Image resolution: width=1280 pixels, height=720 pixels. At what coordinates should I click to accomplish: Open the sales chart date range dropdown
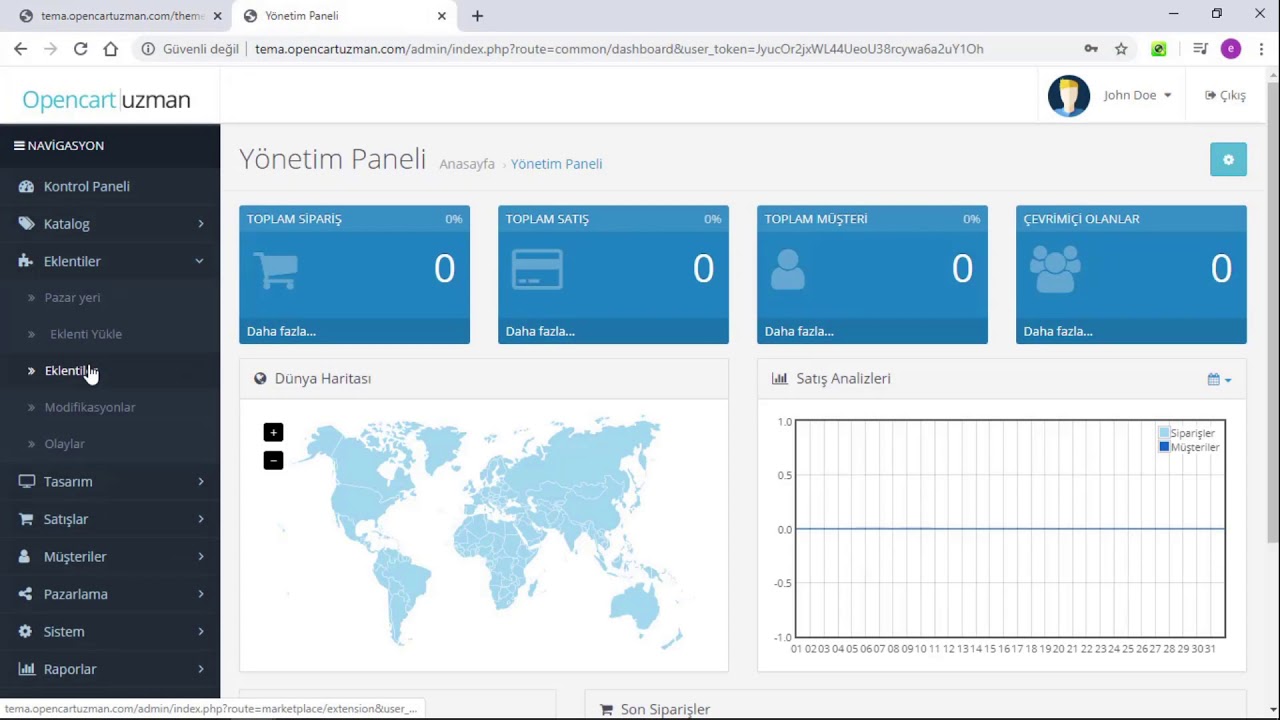point(1219,379)
